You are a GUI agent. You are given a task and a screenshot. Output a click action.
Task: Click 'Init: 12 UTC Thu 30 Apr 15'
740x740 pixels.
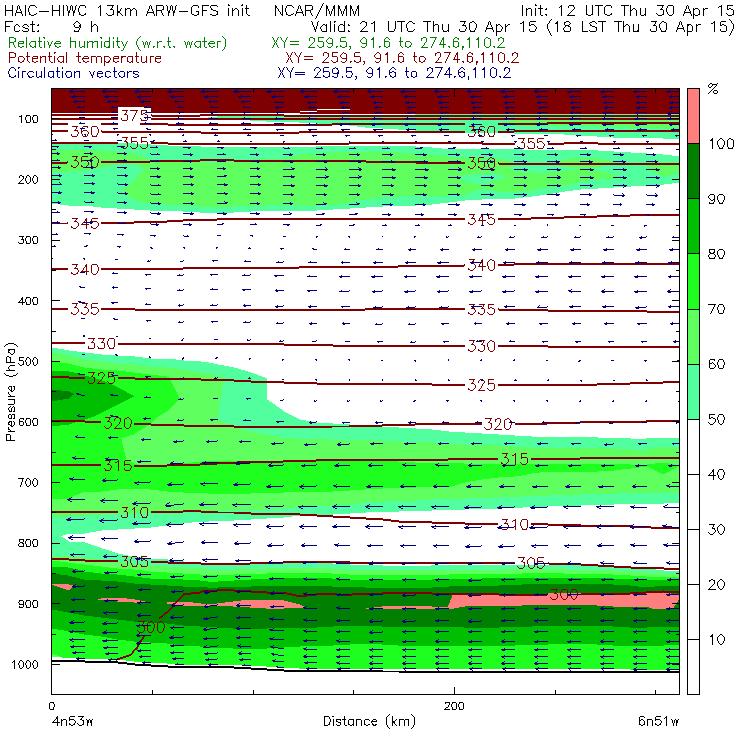pos(628,10)
